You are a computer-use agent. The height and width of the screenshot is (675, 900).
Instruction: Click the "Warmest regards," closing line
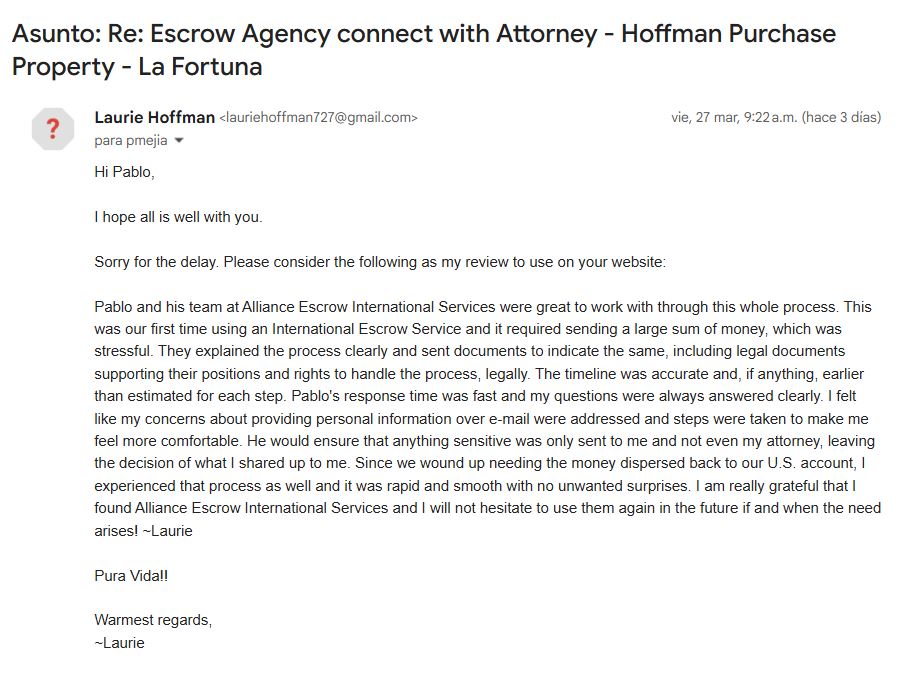[153, 620]
